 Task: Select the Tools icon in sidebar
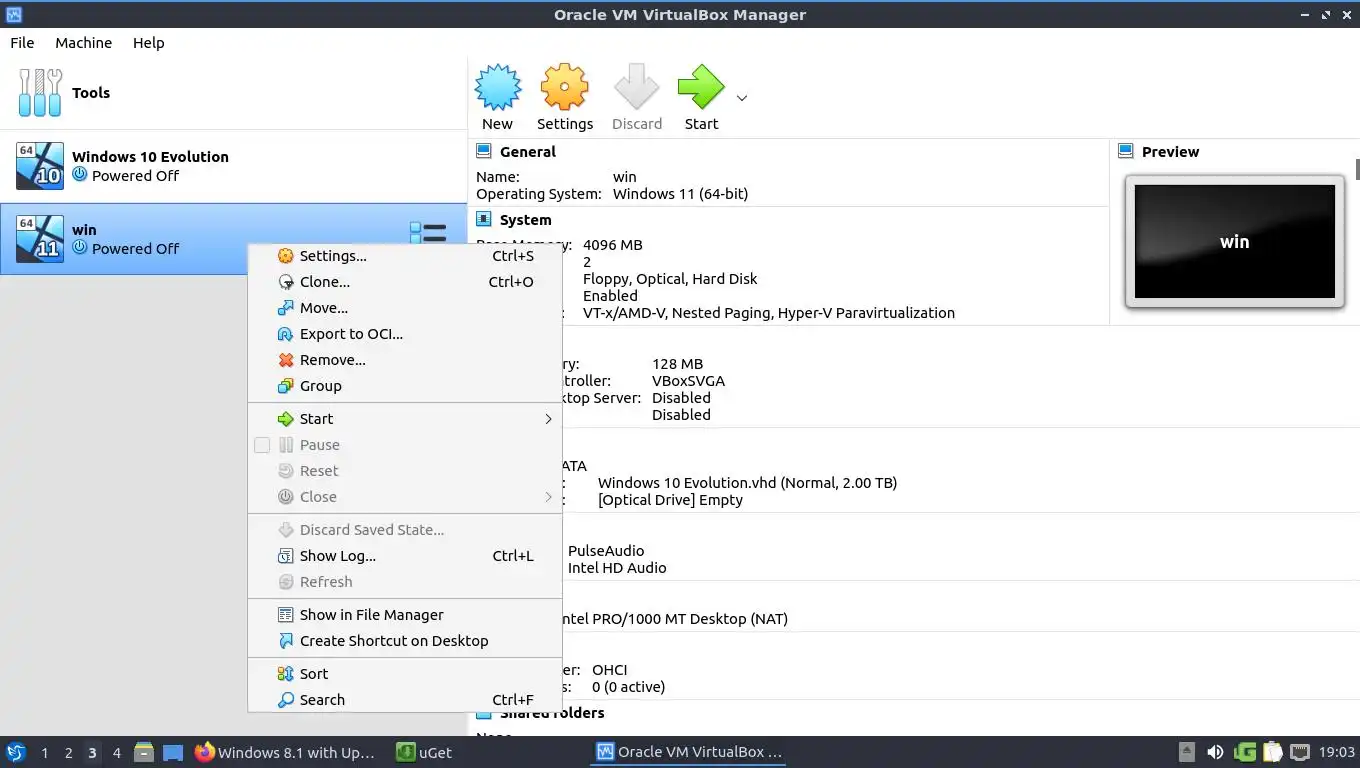(x=40, y=93)
